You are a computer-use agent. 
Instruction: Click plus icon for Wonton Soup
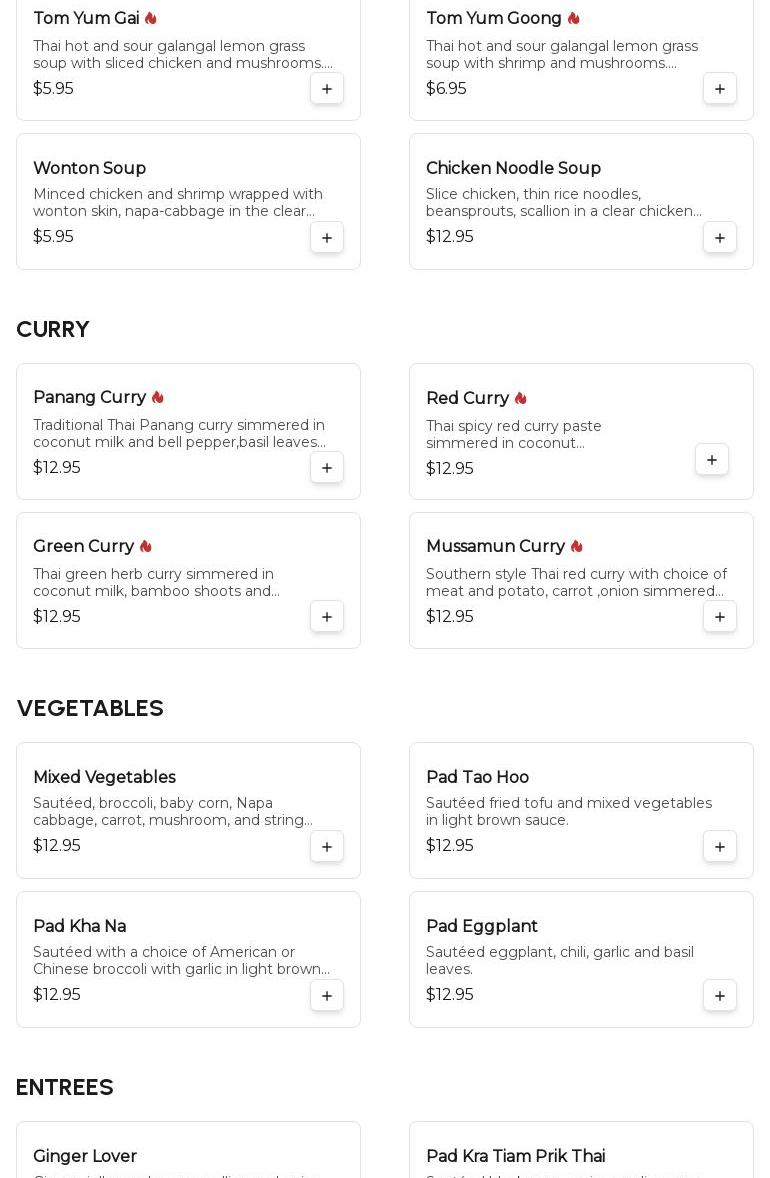[327, 237]
